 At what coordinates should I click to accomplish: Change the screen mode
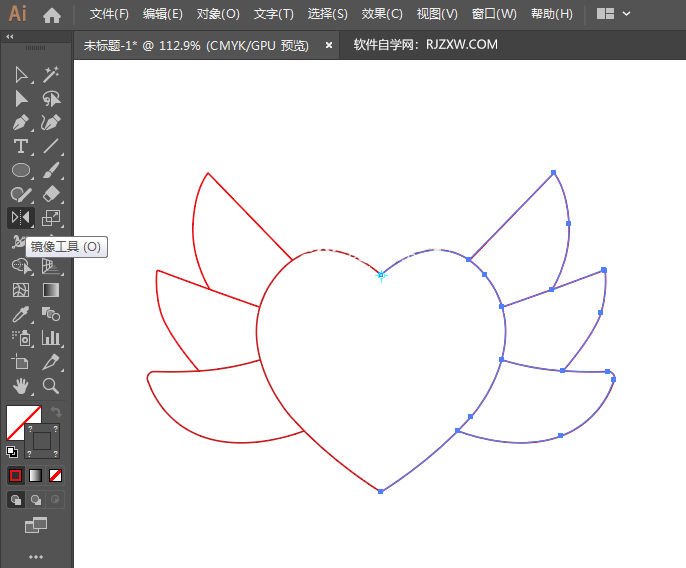36,525
